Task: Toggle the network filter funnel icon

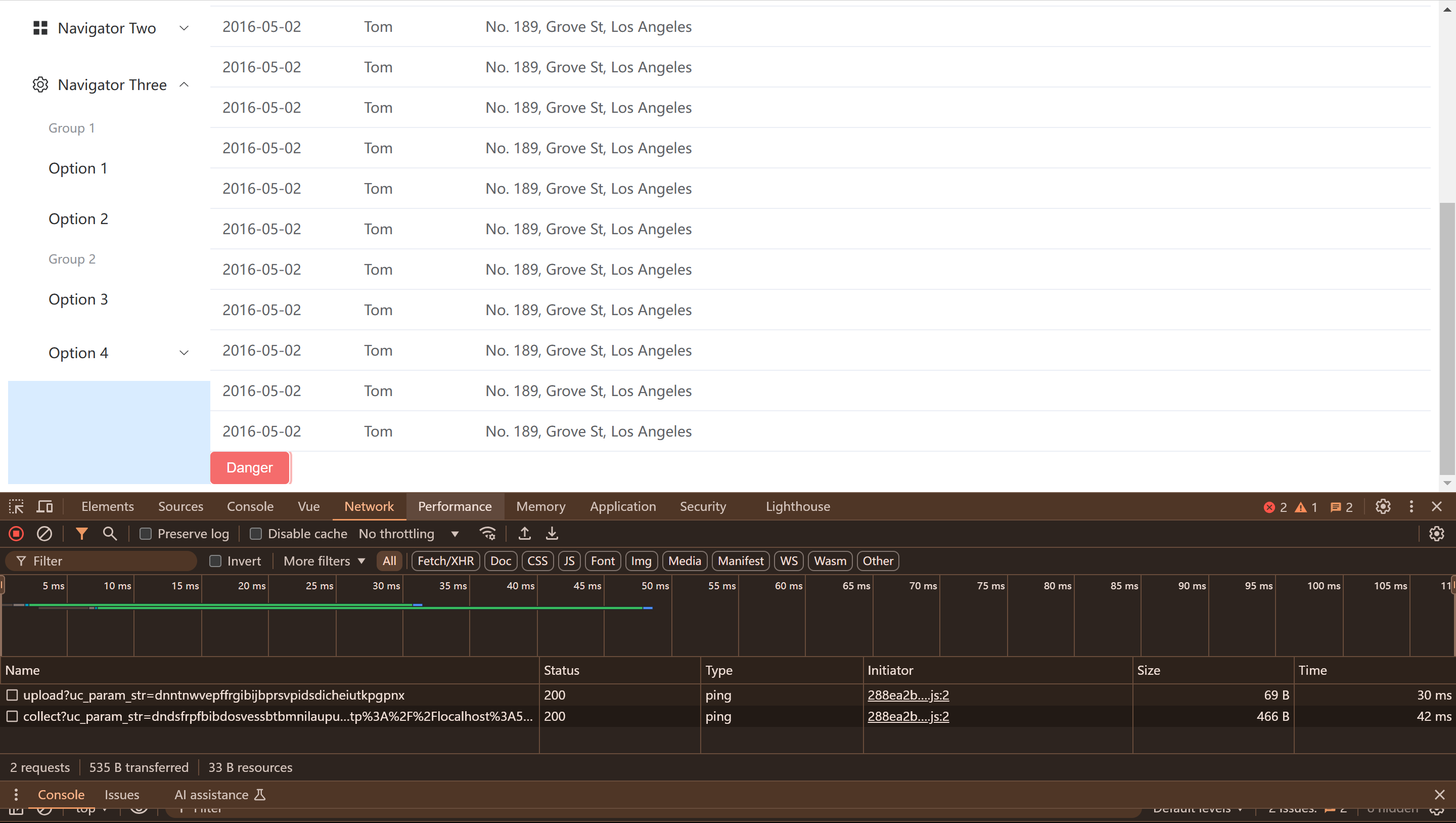Action: (x=81, y=533)
